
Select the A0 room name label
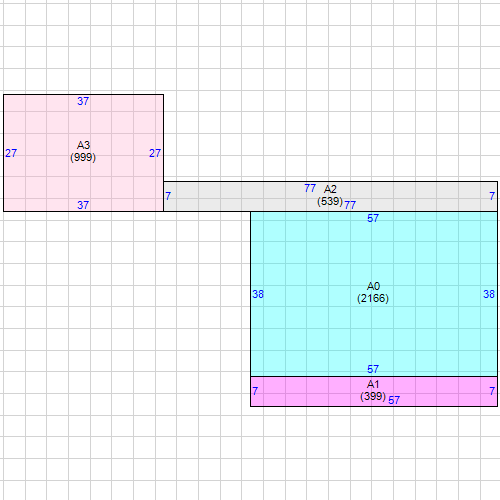[373, 286]
